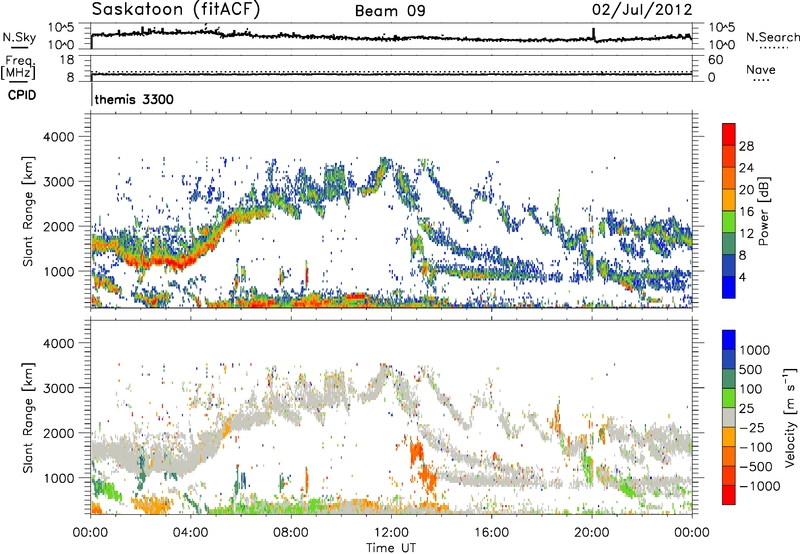Click the '20:00' time axis tick label
The height and width of the screenshot is (554, 800).
[592, 533]
